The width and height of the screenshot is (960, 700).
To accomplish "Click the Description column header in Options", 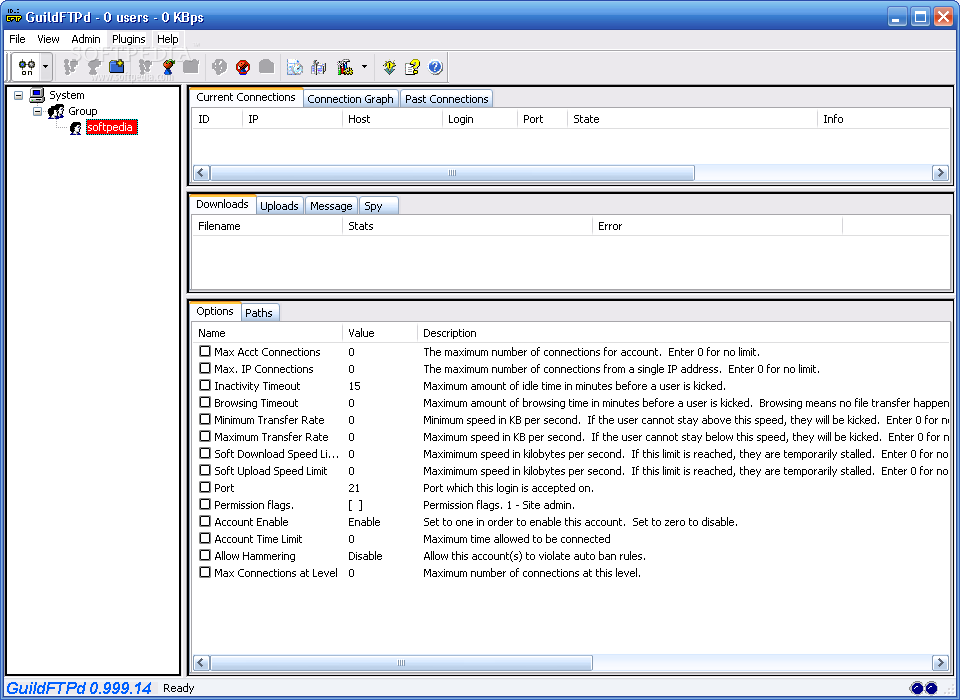I will pos(683,333).
